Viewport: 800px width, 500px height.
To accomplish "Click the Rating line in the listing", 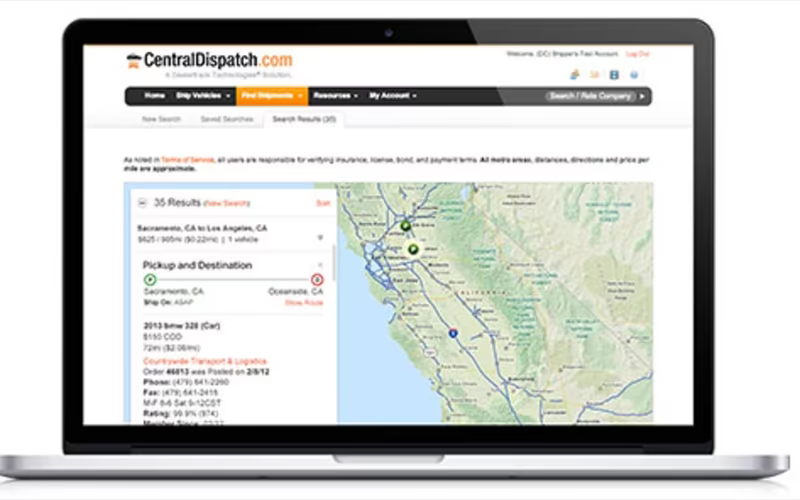I will pos(181,414).
